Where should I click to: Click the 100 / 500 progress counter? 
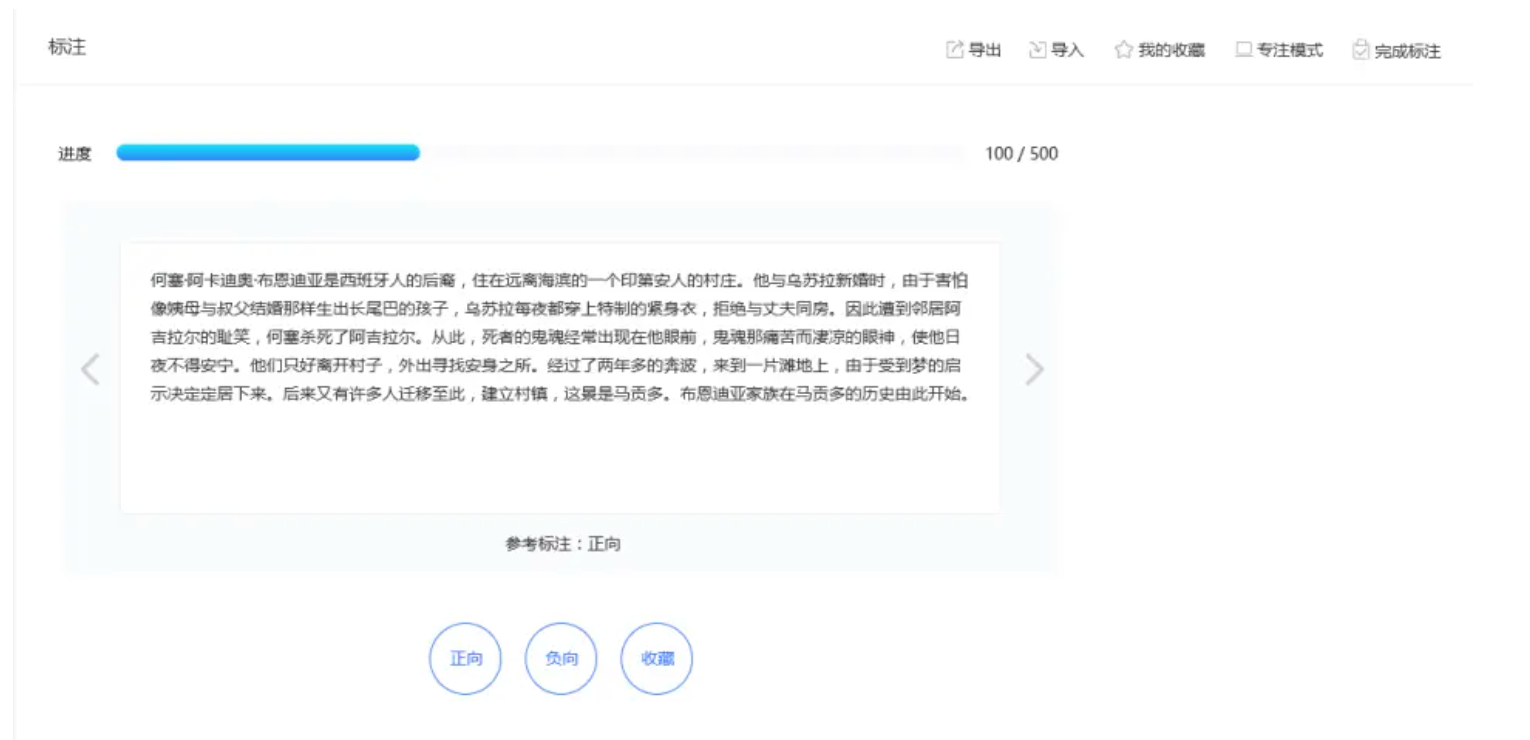[x=1021, y=154]
